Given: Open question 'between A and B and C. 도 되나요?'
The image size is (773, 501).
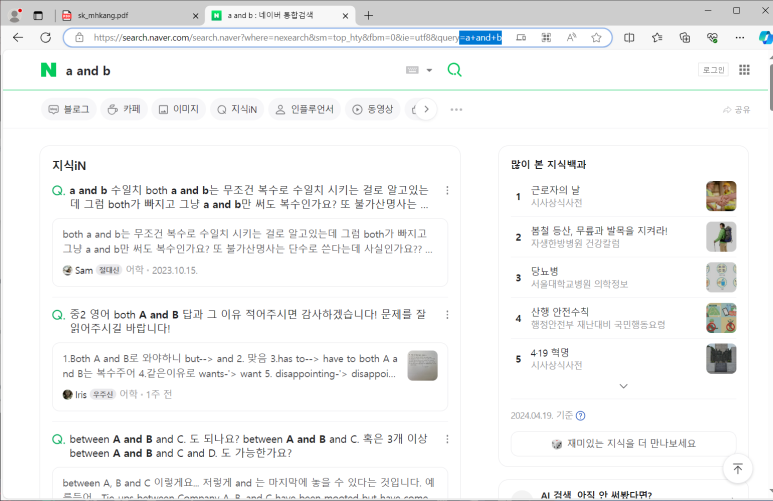Looking at the screenshot, I should coord(248,446).
